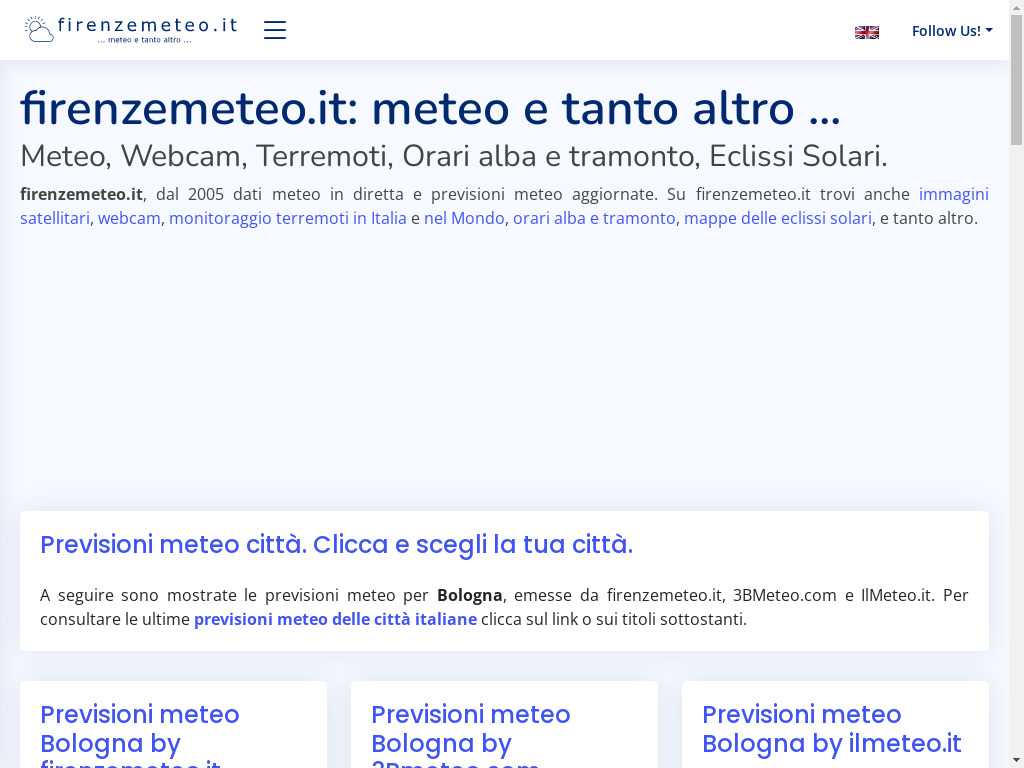Click the main title firenzemeteo.it: meteo e tanto altro

(430, 108)
